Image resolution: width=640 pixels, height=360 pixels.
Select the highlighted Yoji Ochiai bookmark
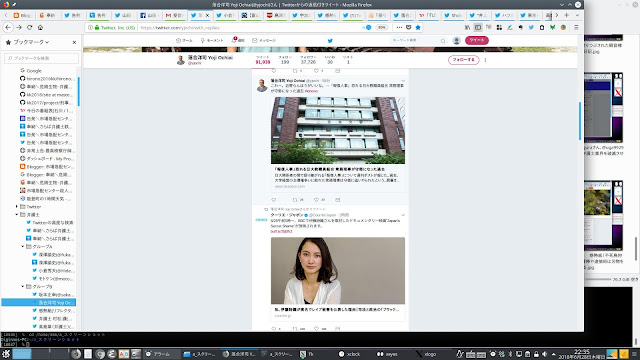[x=39, y=302]
